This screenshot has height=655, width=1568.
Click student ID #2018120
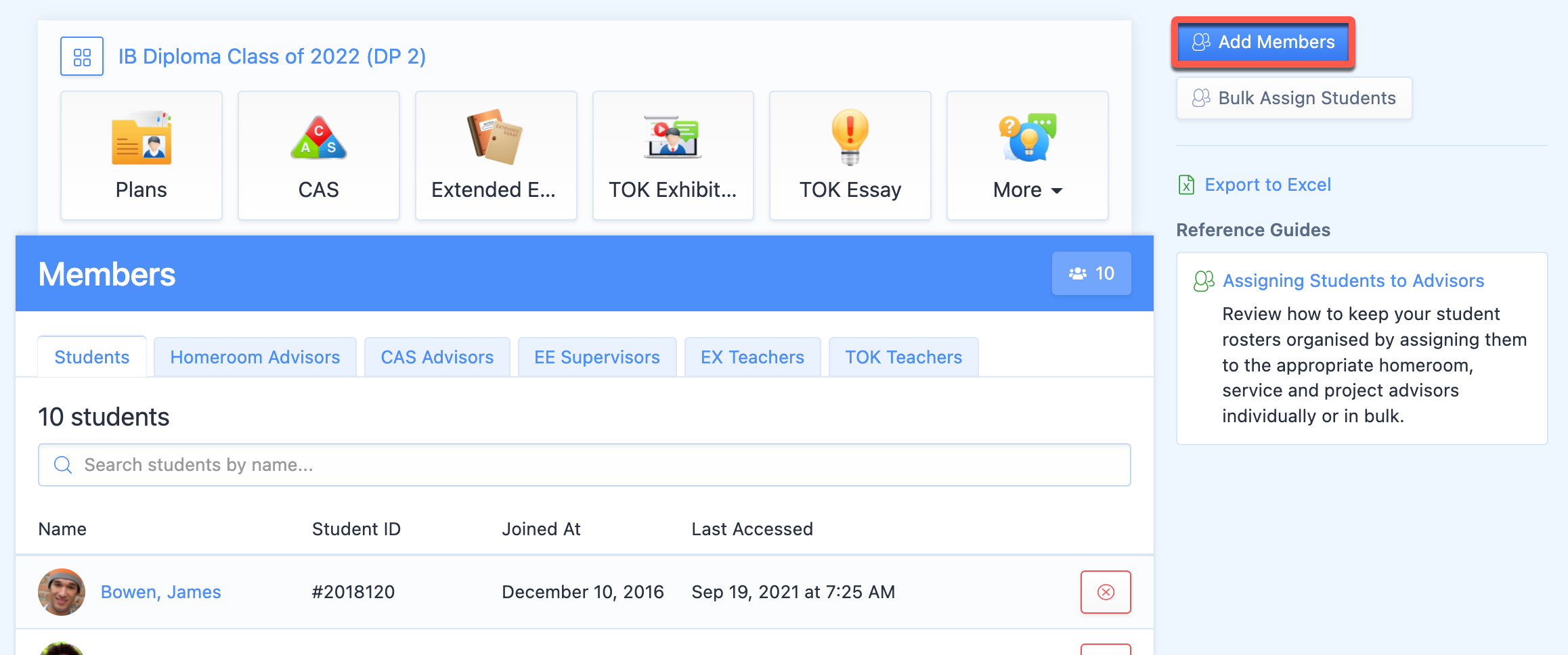pos(353,592)
